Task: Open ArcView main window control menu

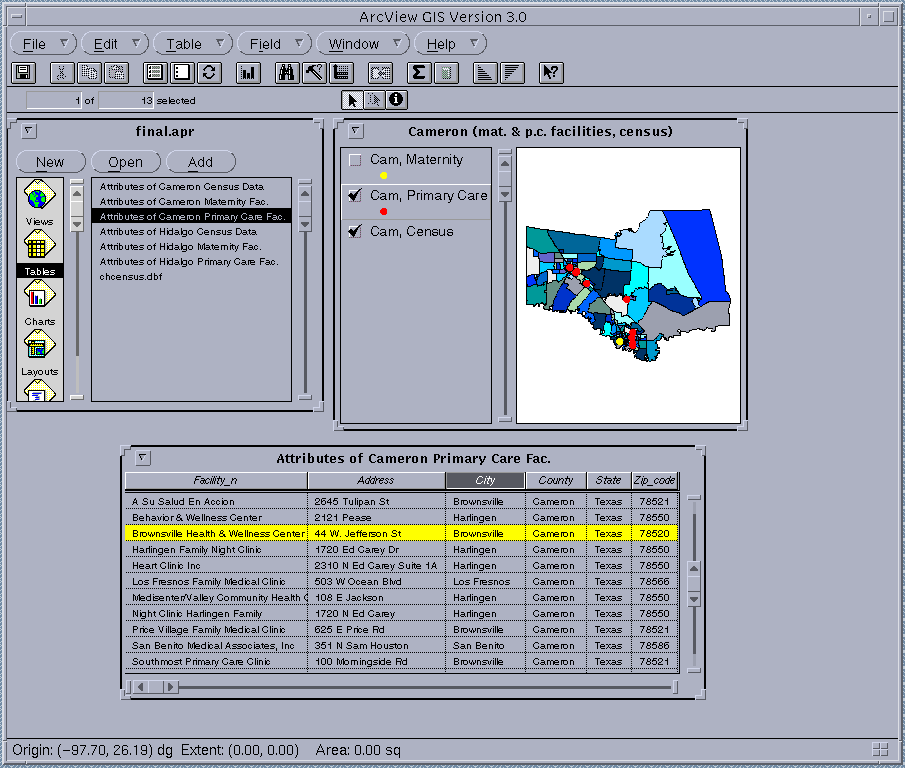Action: coord(17,17)
